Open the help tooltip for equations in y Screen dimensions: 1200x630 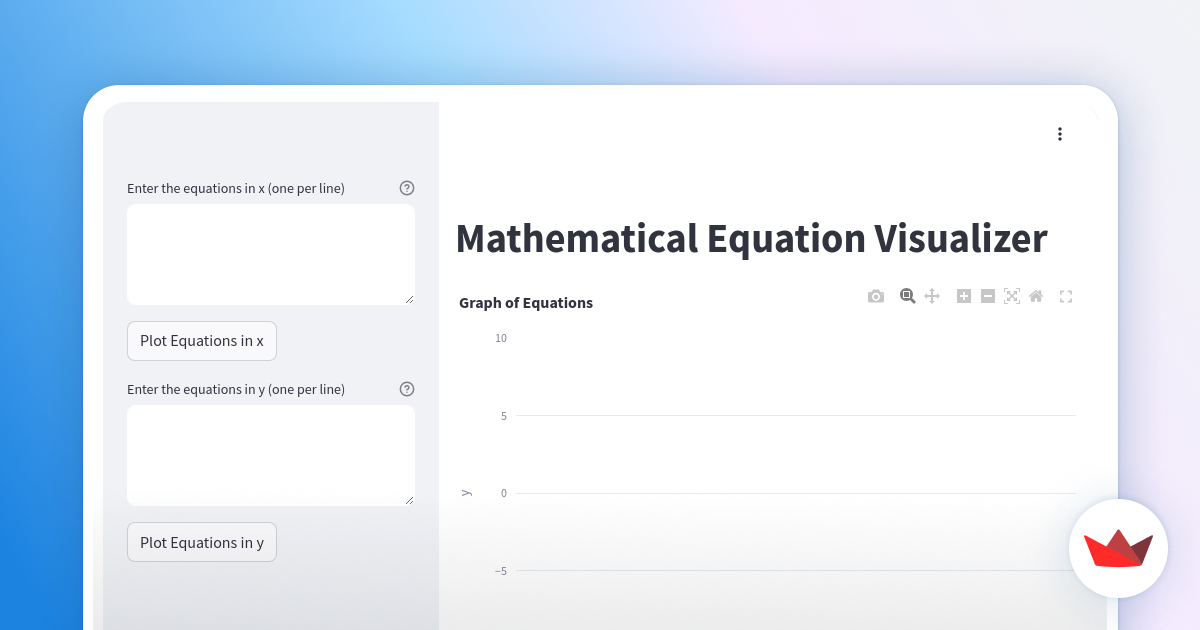[406, 389]
